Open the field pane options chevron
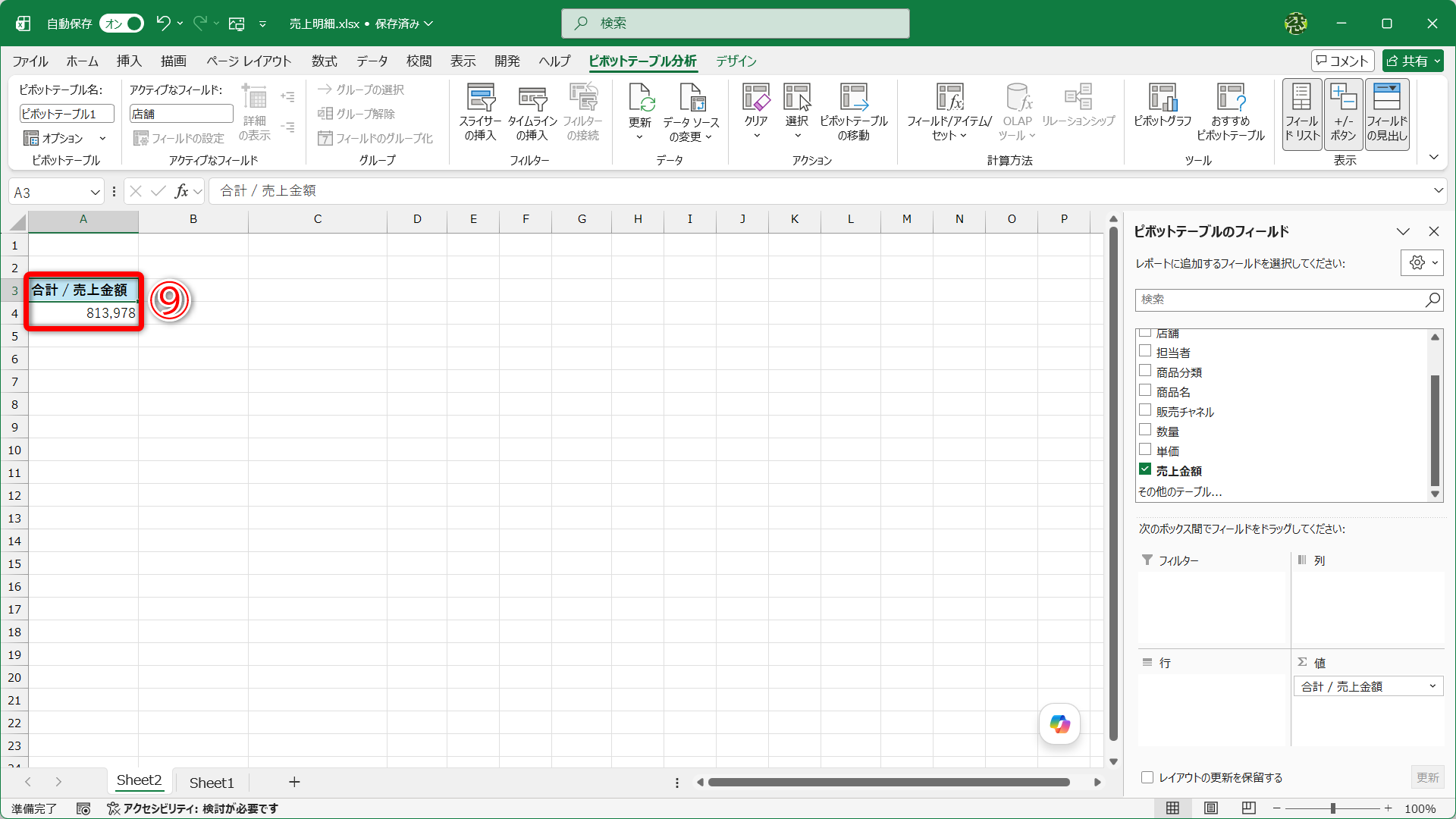The width and height of the screenshot is (1456, 819). [x=1403, y=231]
